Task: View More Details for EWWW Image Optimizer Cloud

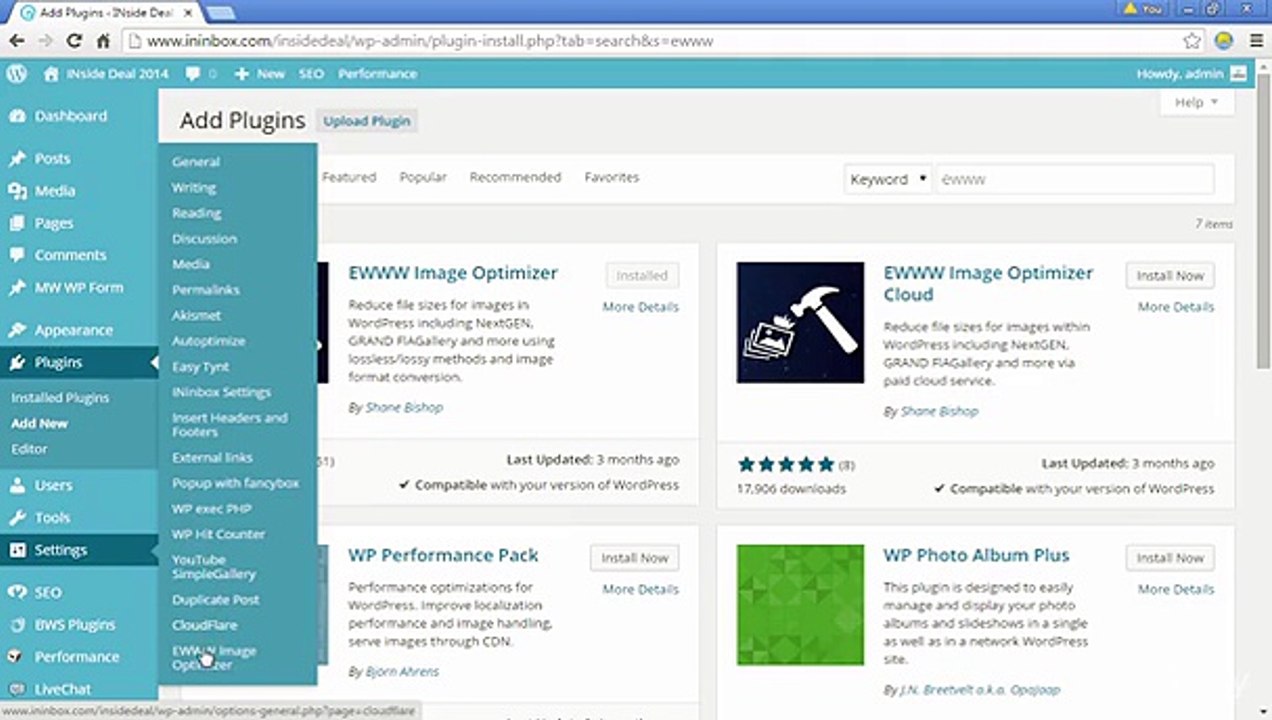Action: click(x=1176, y=307)
